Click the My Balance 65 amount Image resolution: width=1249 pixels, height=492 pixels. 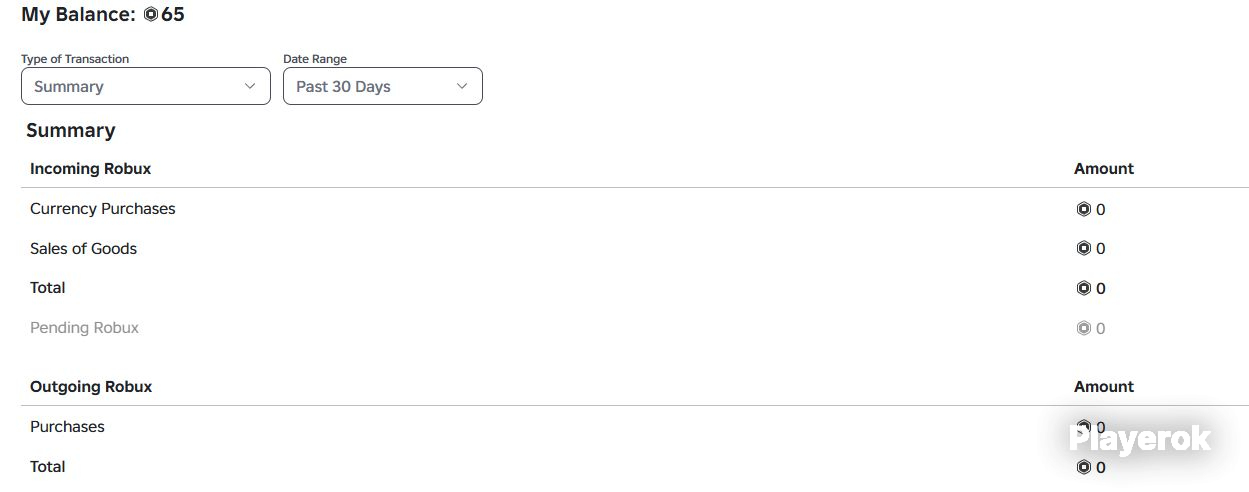pyautogui.click(x=173, y=15)
